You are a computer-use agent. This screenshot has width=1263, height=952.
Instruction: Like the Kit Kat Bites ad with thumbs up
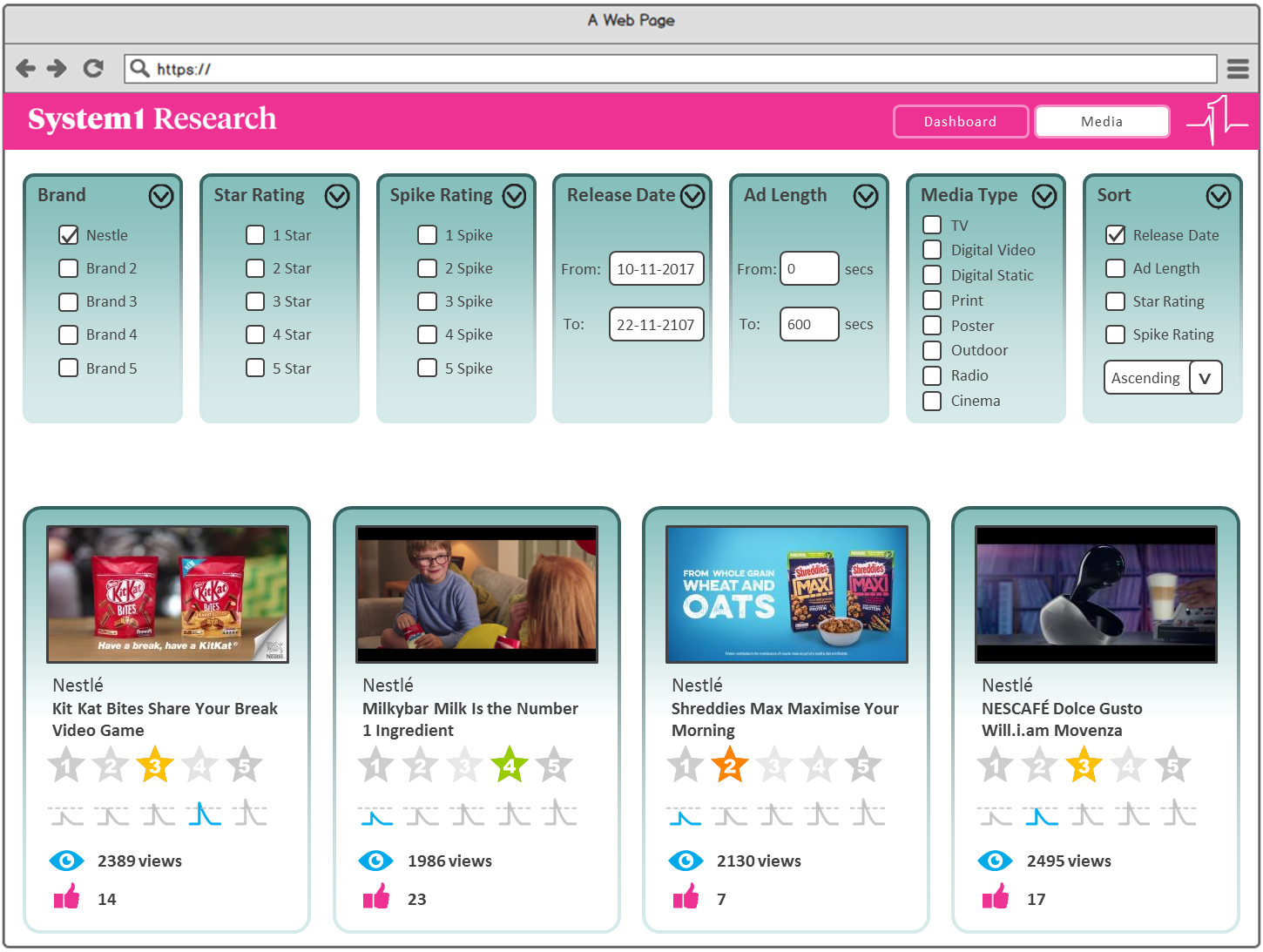pyautogui.click(x=67, y=896)
